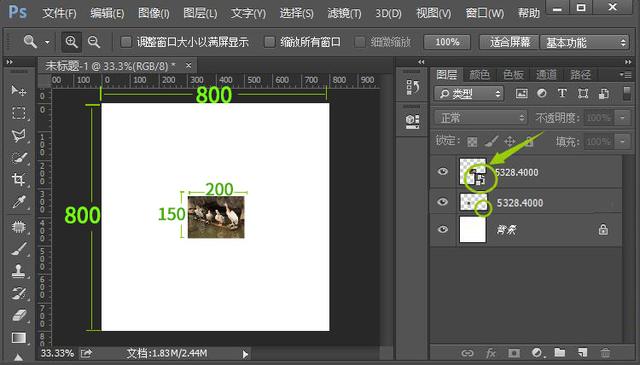This screenshot has height=365, width=640.
Task: Click the 适合屏幕 button
Action: click(x=509, y=42)
